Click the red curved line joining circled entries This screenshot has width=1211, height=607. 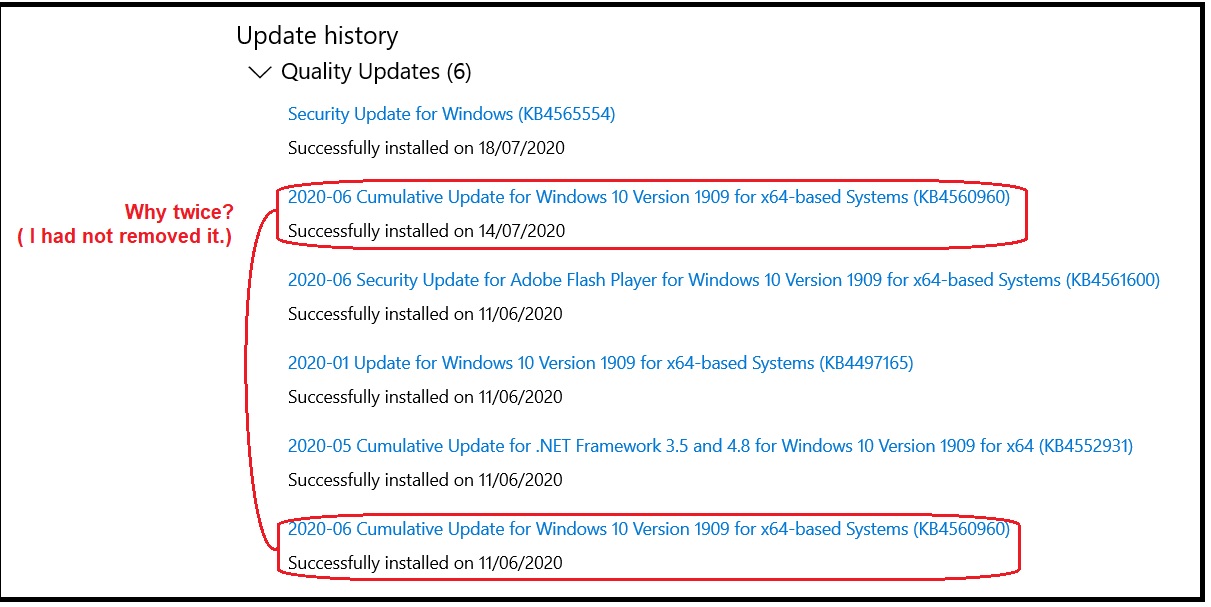click(246, 380)
